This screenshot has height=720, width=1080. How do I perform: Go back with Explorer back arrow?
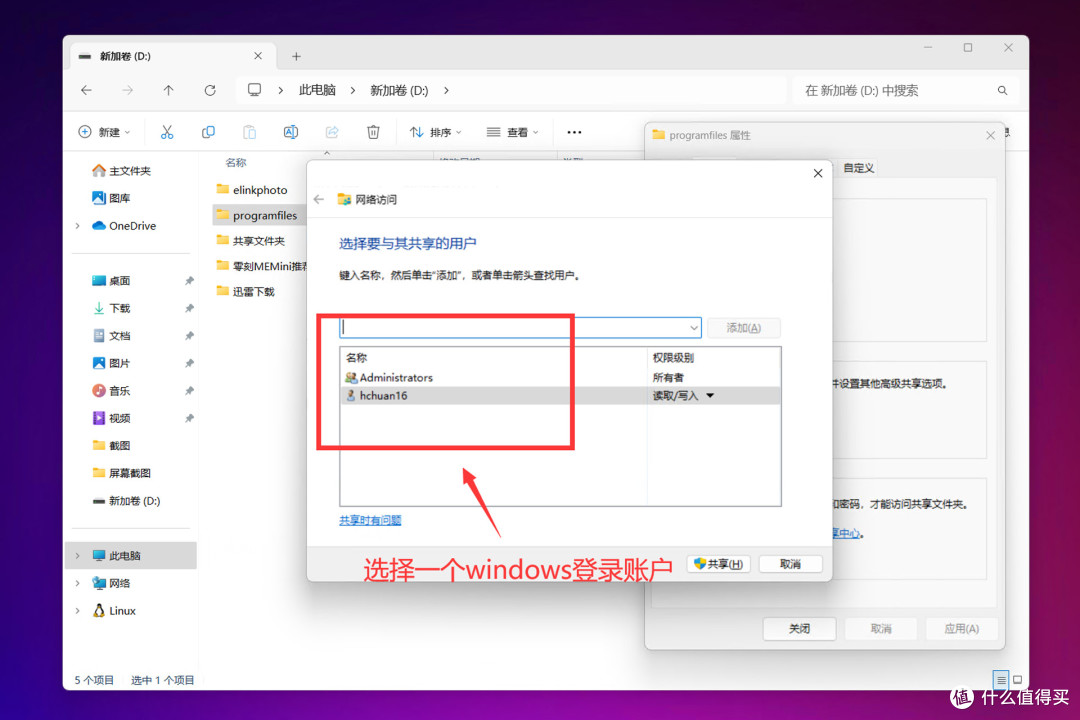(x=86, y=90)
